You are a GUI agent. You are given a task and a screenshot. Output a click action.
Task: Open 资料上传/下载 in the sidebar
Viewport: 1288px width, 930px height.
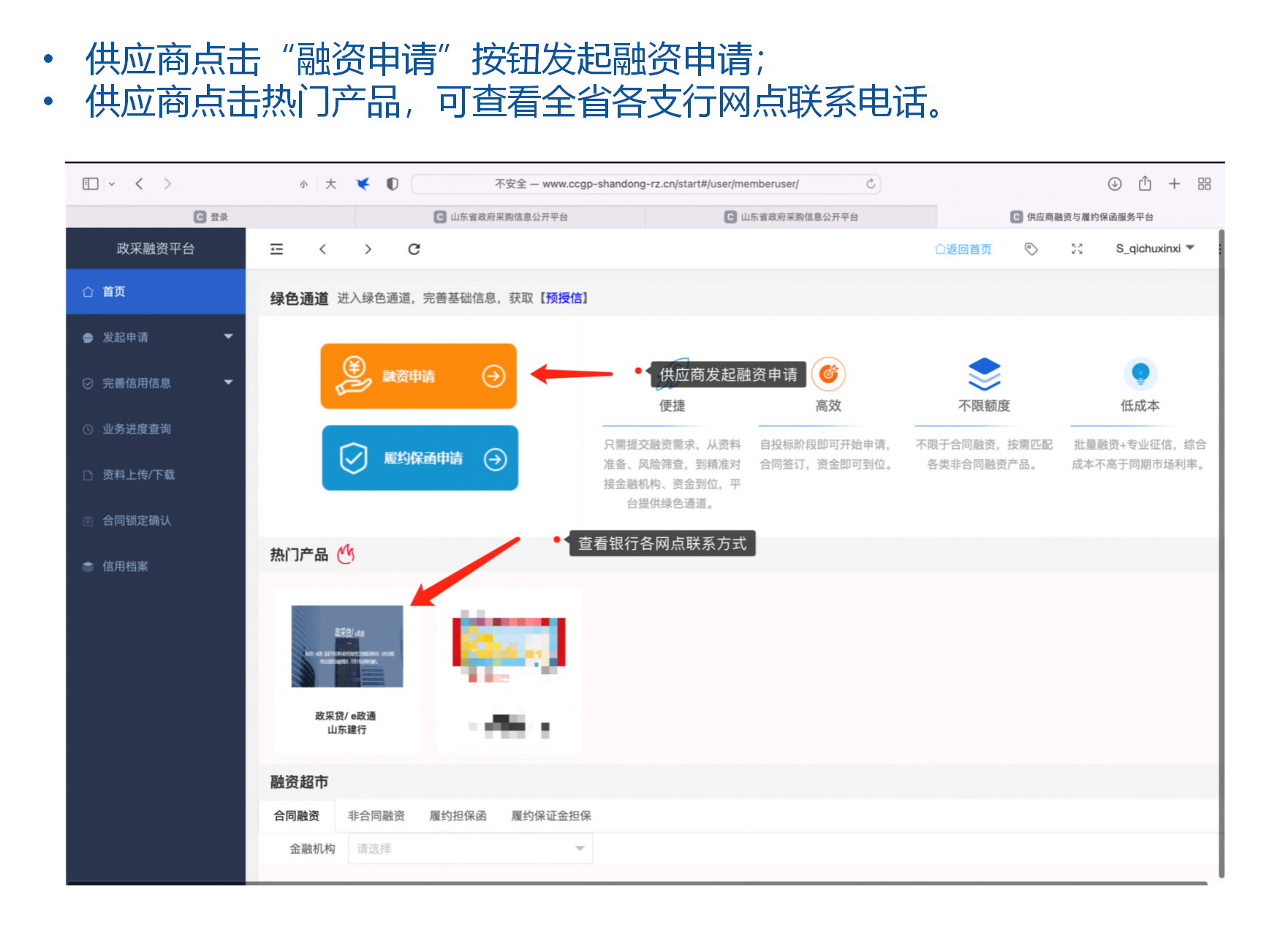coord(156,475)
